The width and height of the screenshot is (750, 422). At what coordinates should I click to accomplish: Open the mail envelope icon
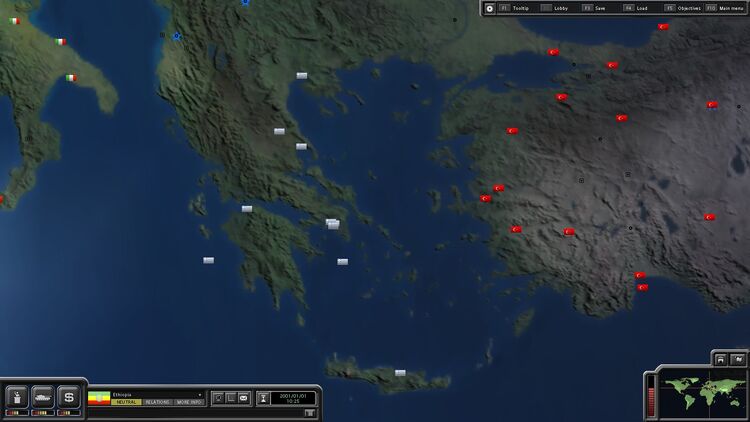click(243, 398)
